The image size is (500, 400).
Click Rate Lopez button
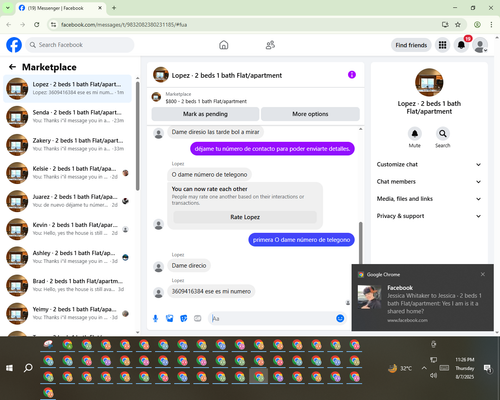(x=245, y=217)
